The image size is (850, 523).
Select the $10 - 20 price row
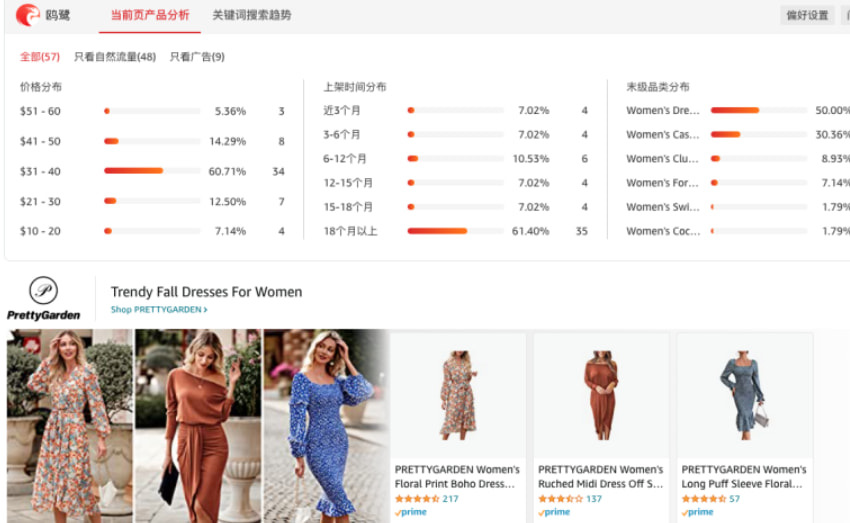pyautogui.click(x=152, y=231)
